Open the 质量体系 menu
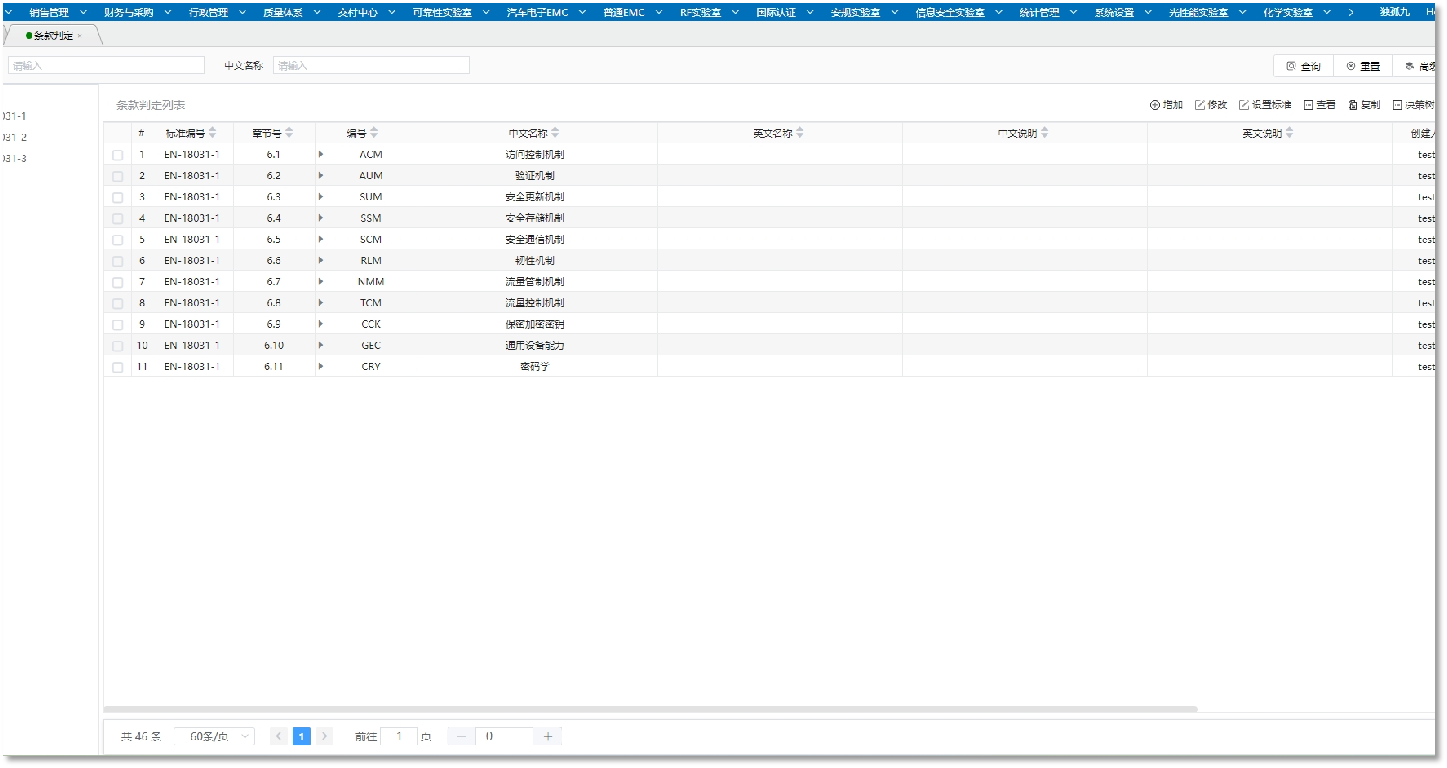The image size is (1447, 768). [x=289, y=12]
